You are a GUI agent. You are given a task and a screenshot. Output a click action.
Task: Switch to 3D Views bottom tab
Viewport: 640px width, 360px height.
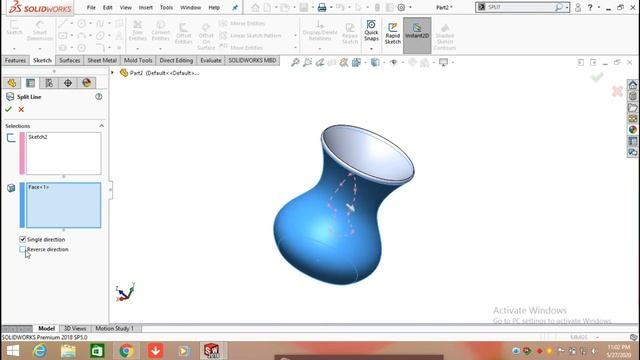click(75, 328)
